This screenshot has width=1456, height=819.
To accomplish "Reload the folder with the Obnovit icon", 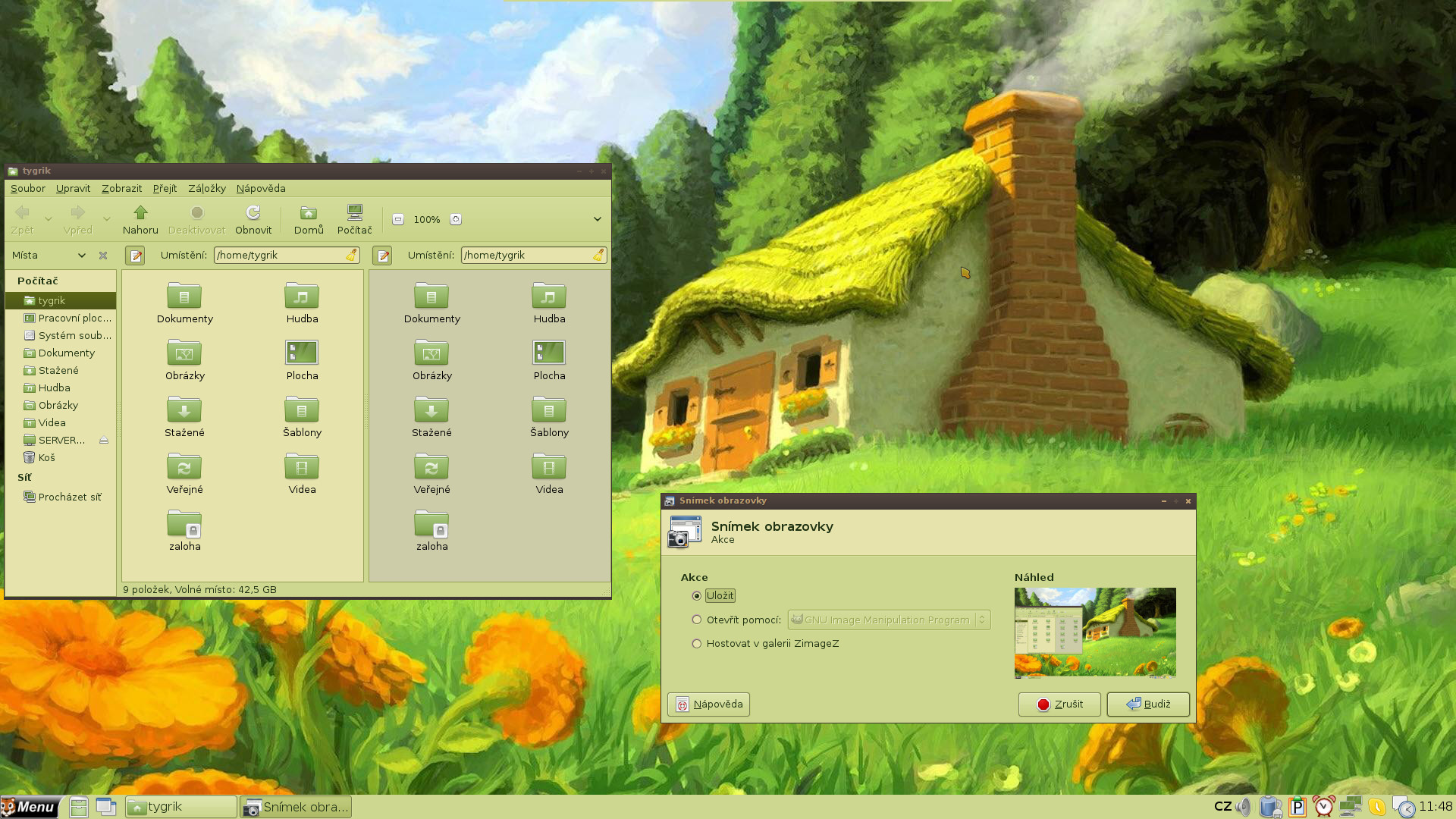I will (x=253, y=219).
